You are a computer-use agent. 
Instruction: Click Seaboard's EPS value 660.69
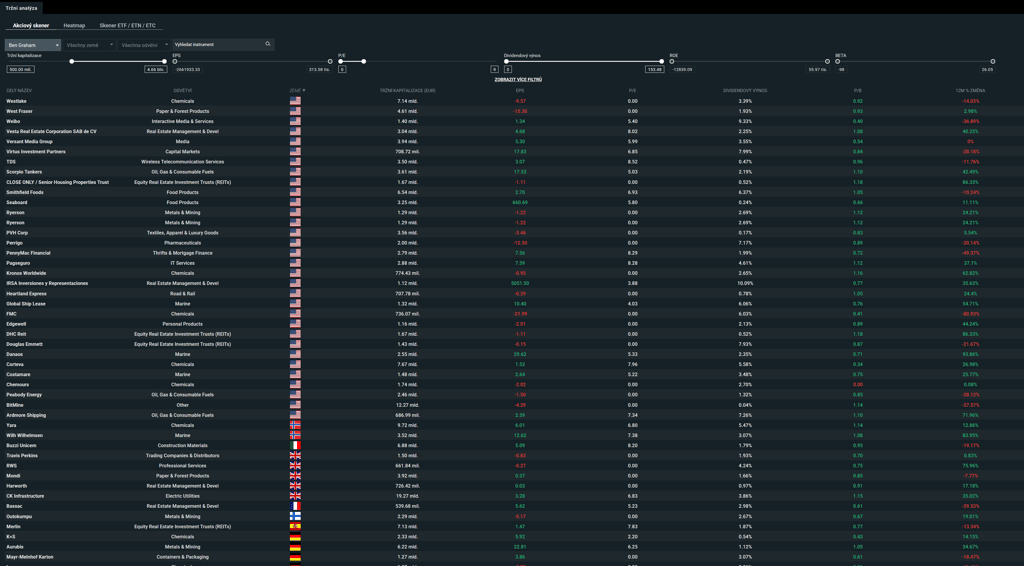520,202
